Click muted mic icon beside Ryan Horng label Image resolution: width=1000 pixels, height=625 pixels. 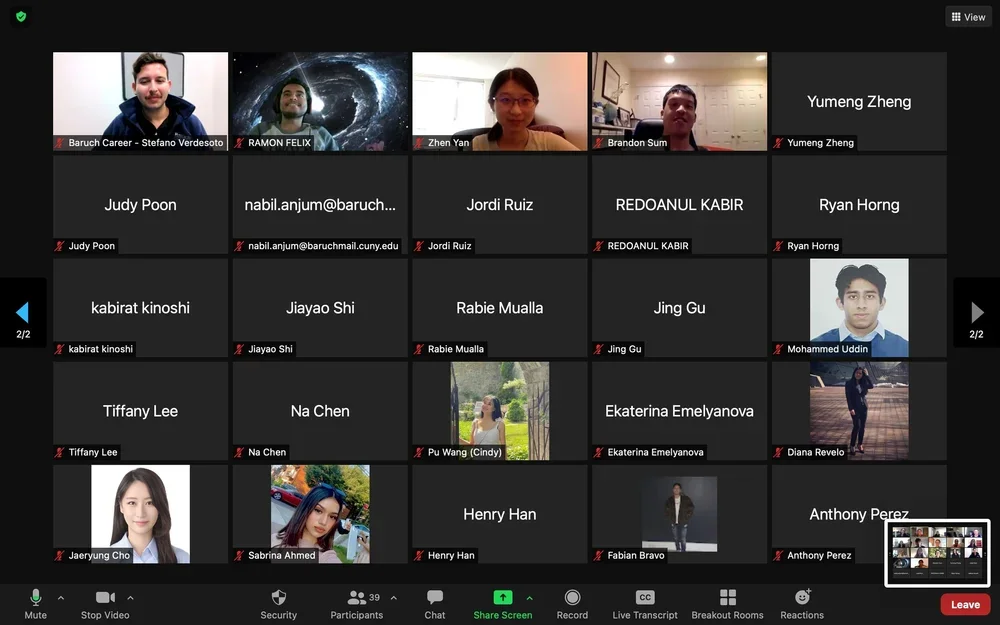778,246
